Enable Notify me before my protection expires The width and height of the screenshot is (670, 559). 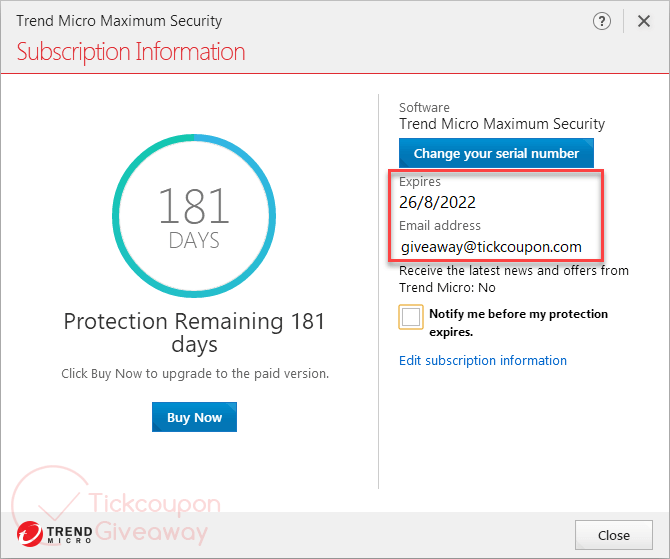411,317
